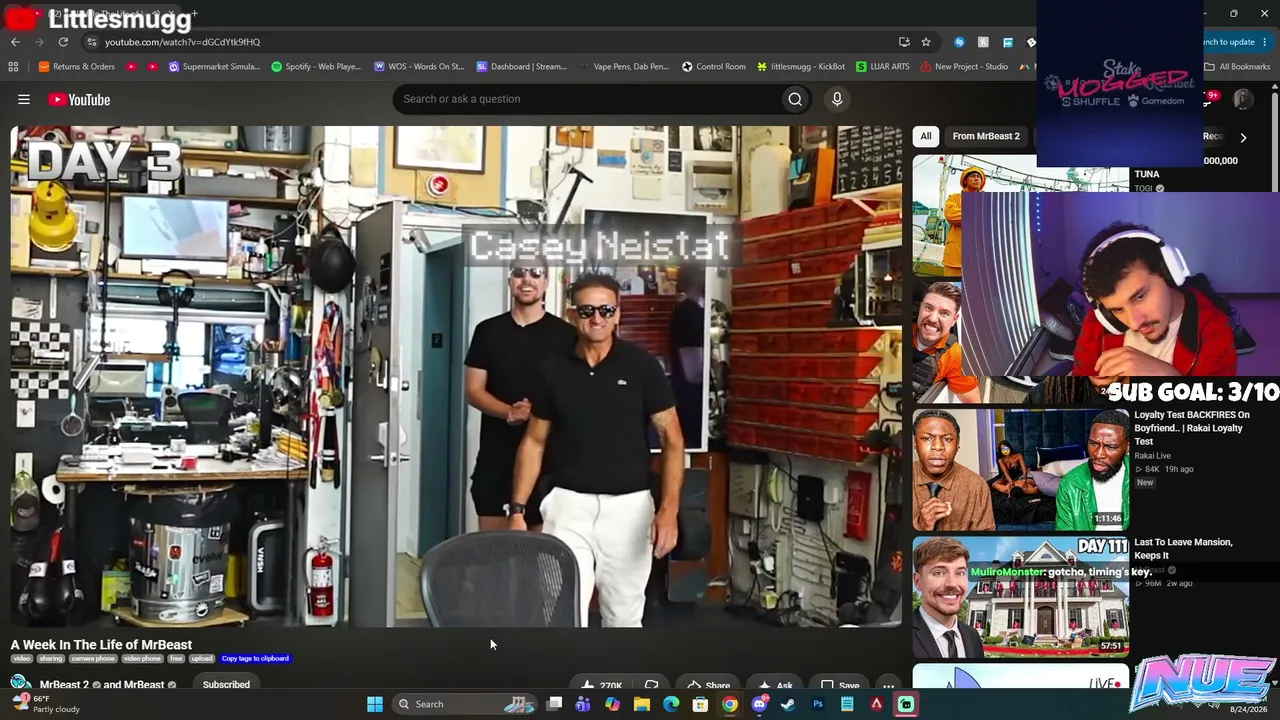Open Notepad from the taskbar
Image resolution: width=1280 pixels, height=720 pixels.
[847, 704]
